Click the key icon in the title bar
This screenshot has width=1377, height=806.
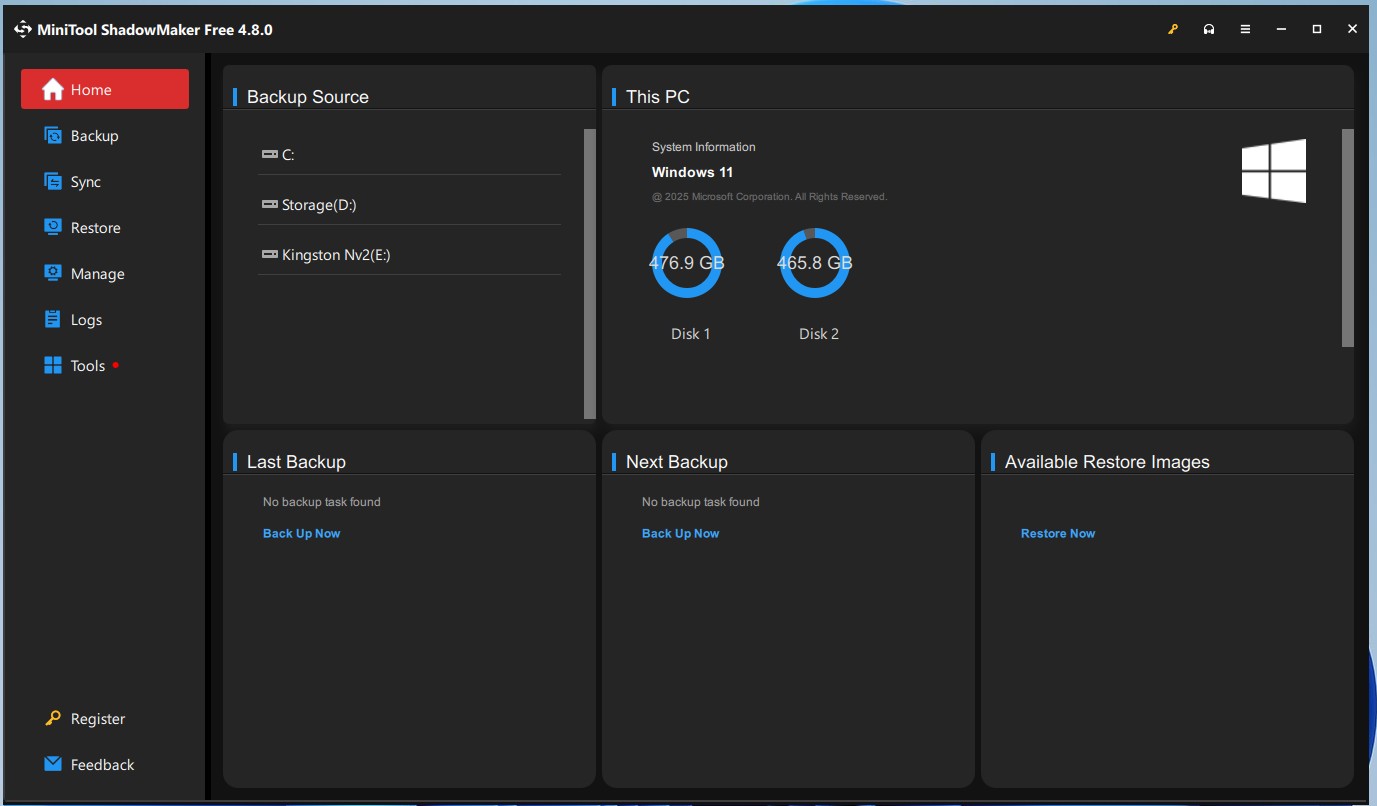click(x=1173, y=30)
